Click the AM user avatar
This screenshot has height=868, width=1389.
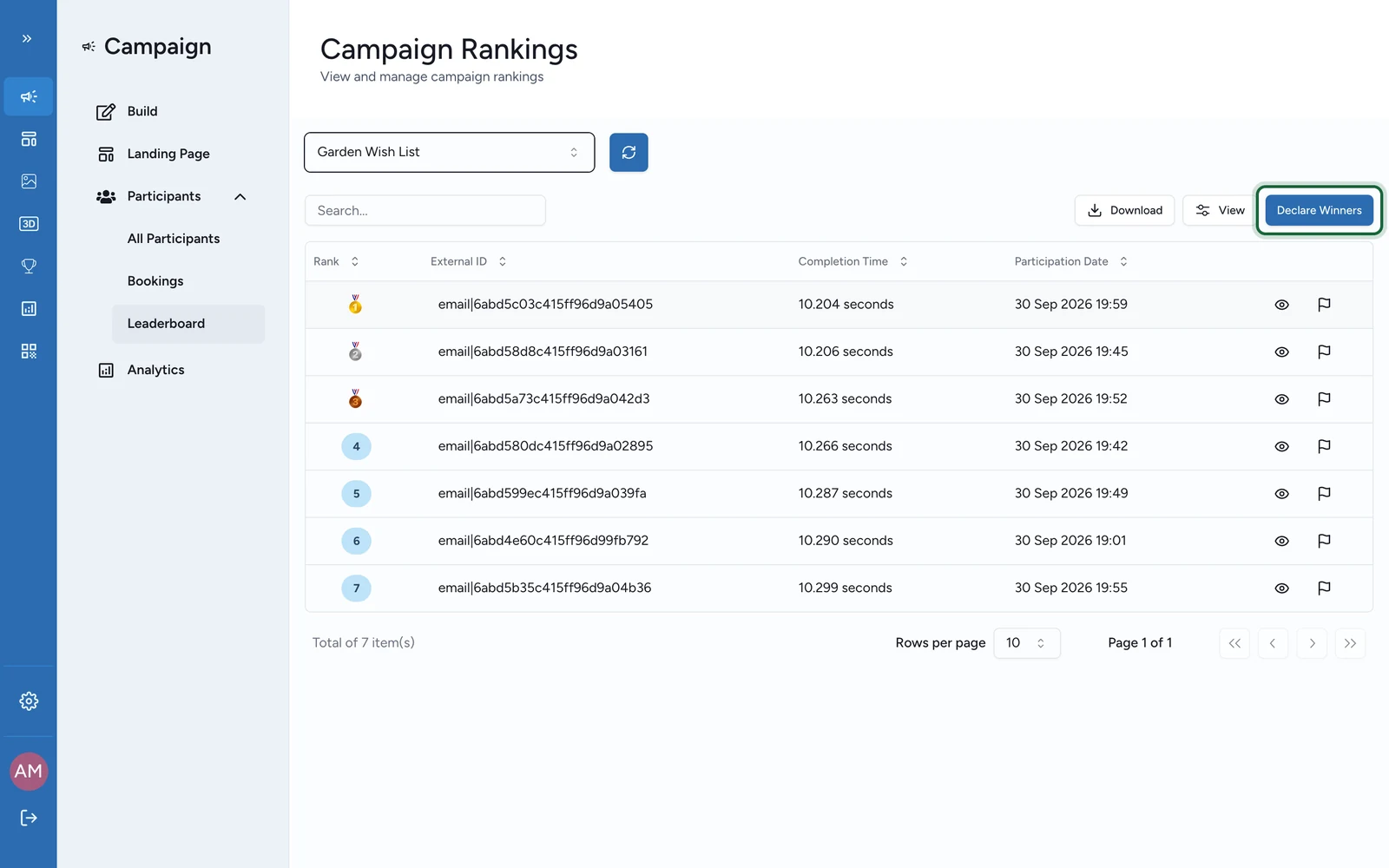[x=29, y=772]
